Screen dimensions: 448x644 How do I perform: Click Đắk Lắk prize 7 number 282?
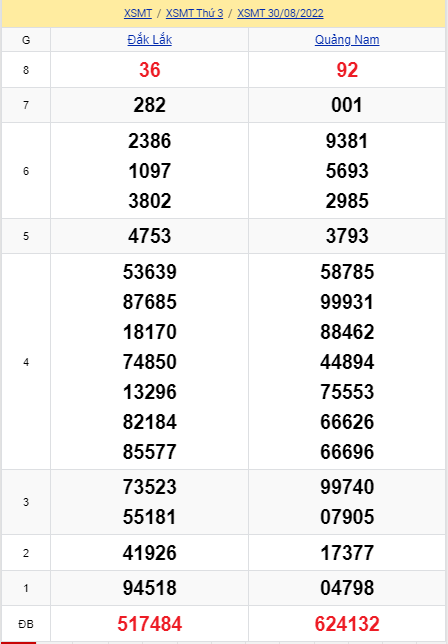click(149, 105)
